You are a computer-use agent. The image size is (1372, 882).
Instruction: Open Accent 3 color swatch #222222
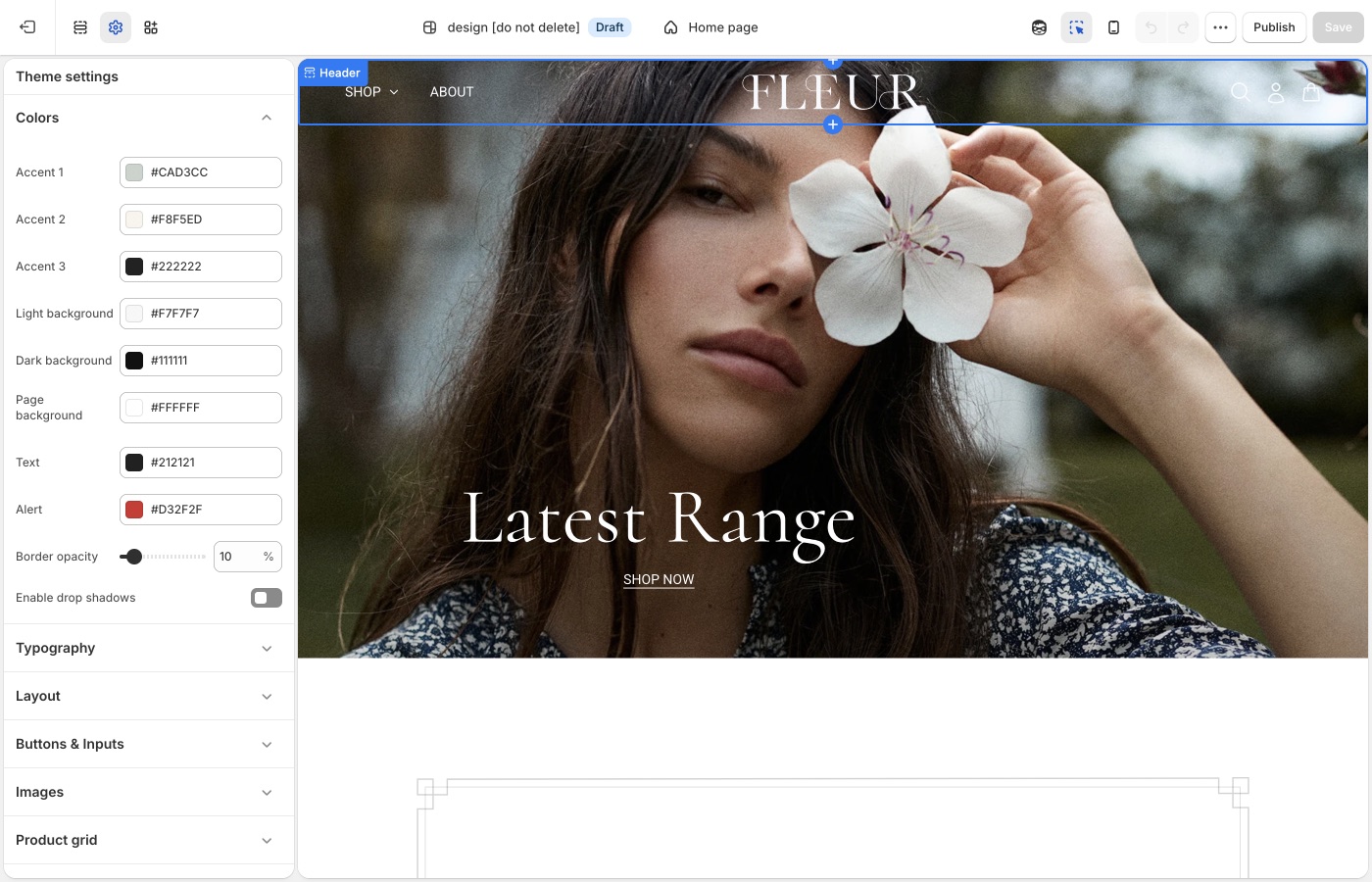point(134,267)
